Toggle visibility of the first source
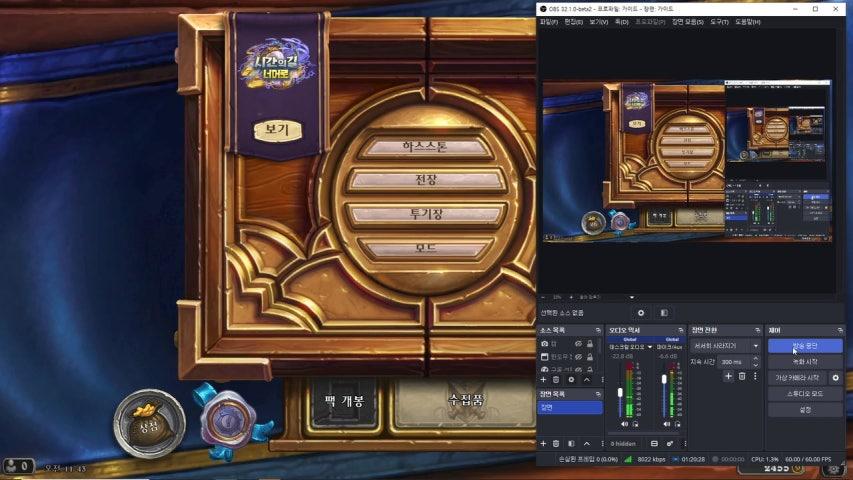 coord(578,344)
